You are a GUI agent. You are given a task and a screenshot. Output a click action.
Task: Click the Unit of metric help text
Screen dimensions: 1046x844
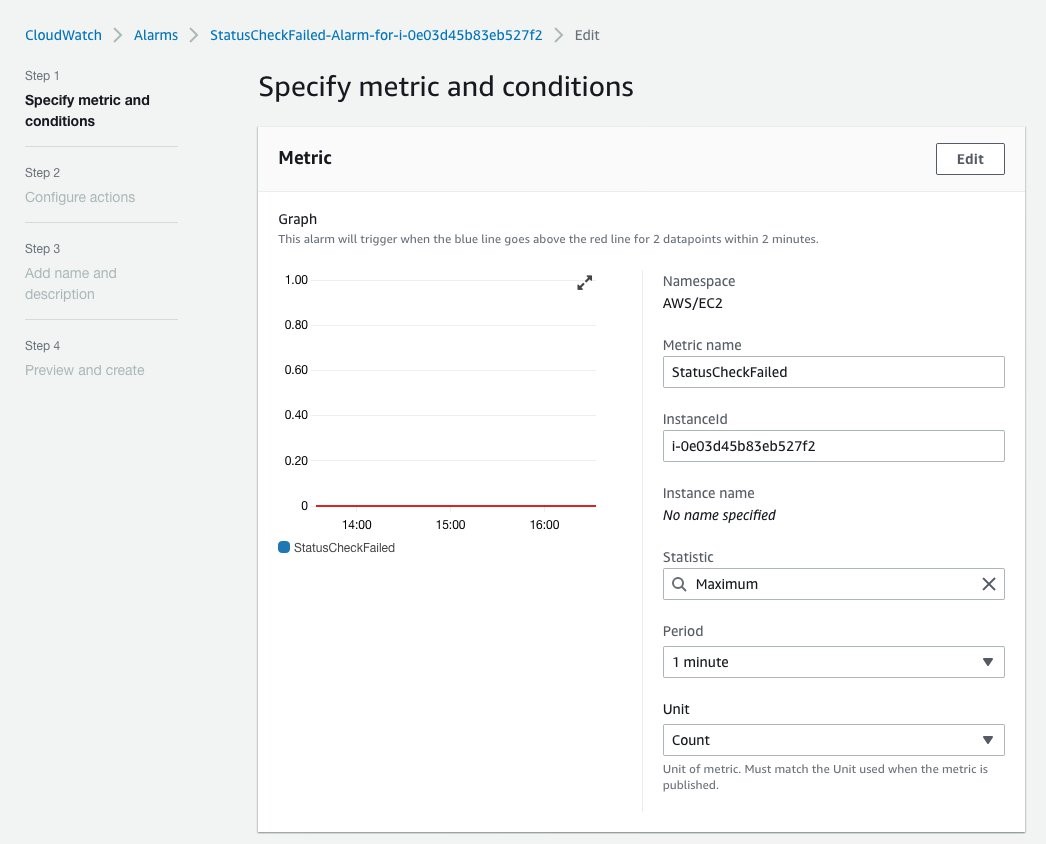[x=825, y=777]
